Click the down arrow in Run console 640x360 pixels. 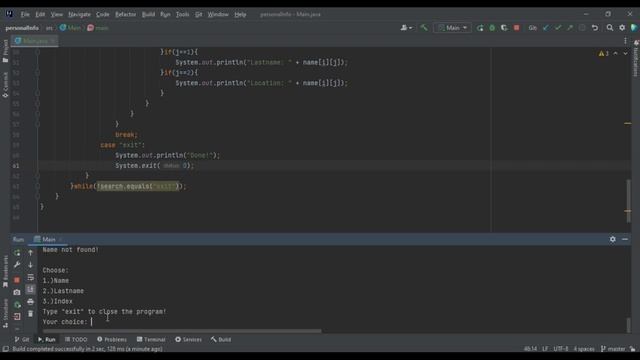pyautogui.click(x=30, y=265)
